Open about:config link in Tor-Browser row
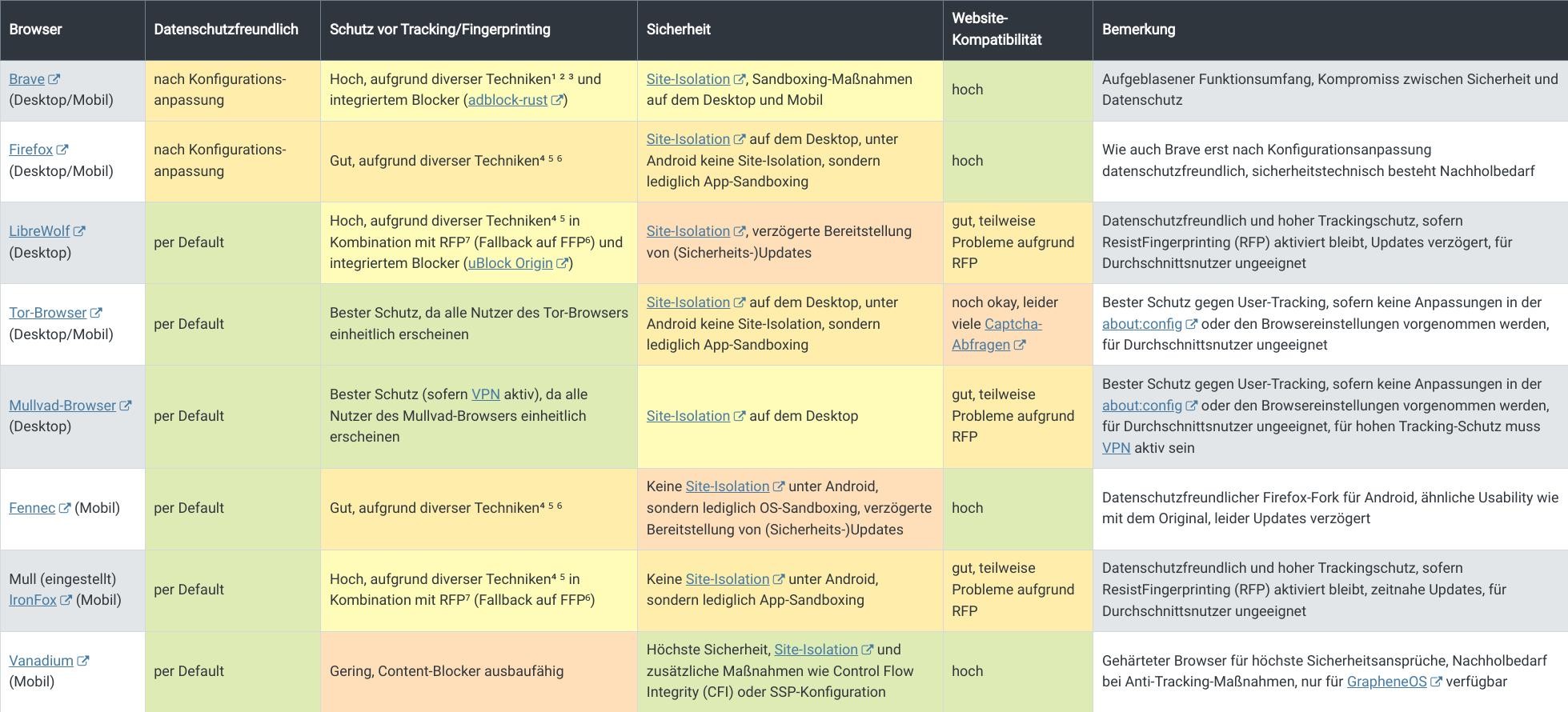Viewport: 1568px width, 712px height. 1141,324
